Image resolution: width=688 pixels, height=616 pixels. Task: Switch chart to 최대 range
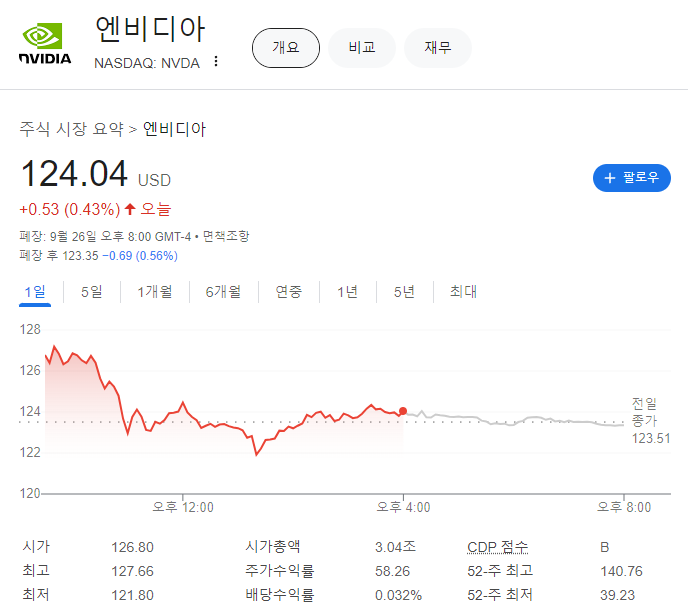[463, 292]
